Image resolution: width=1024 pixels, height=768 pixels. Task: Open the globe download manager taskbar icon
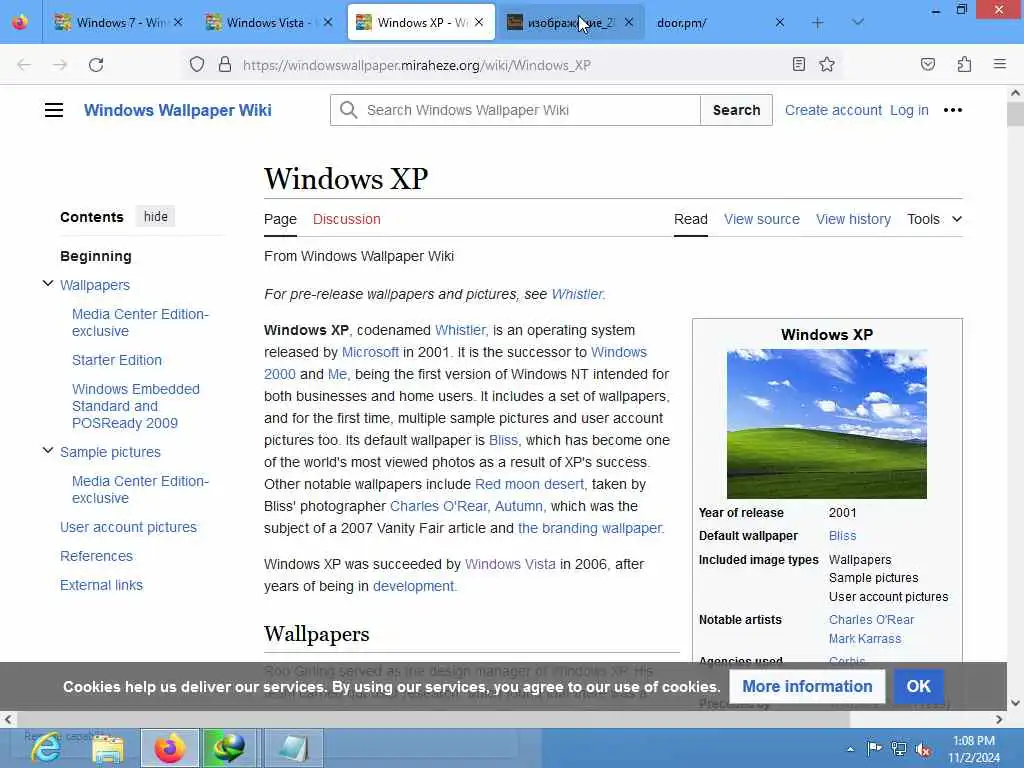pos(231,748)
